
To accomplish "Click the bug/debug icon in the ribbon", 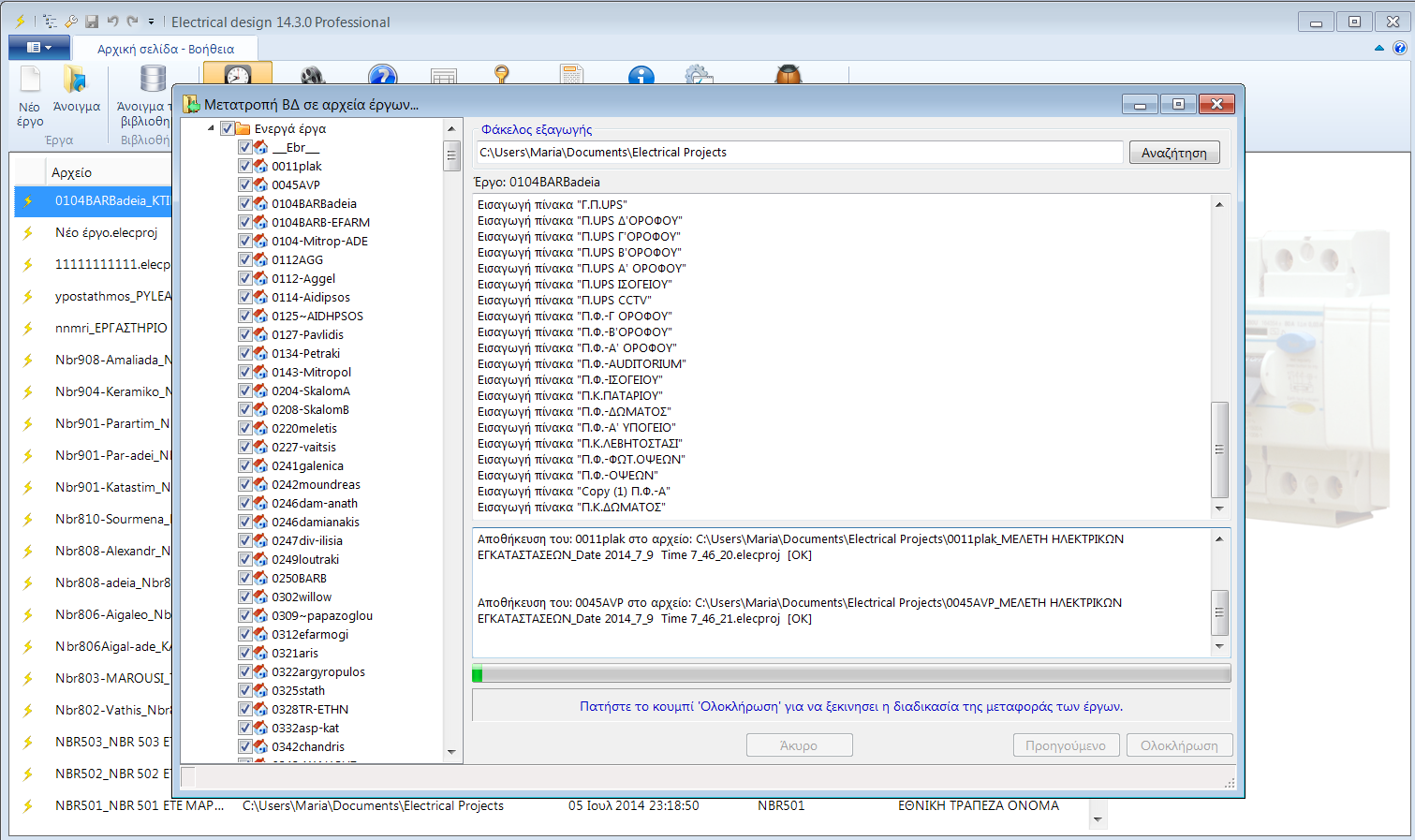I will (788, 76).
